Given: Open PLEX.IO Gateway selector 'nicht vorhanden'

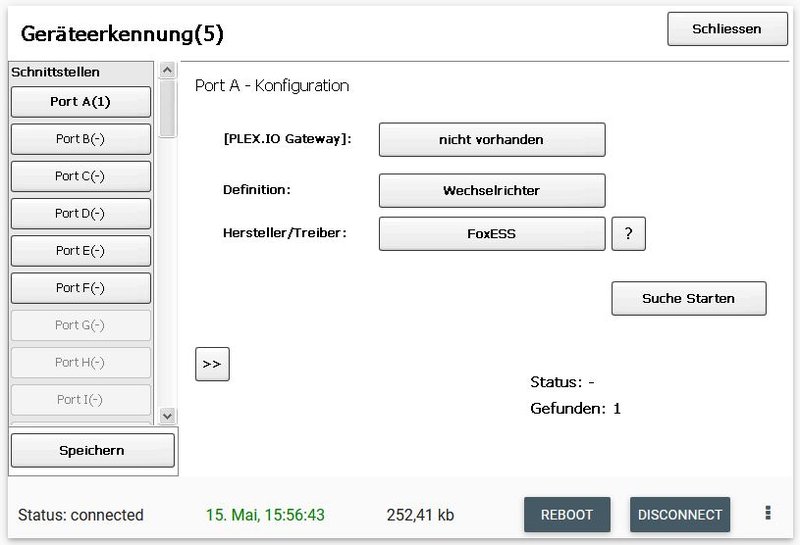Looking at the screenshot, I should (491, 140).
